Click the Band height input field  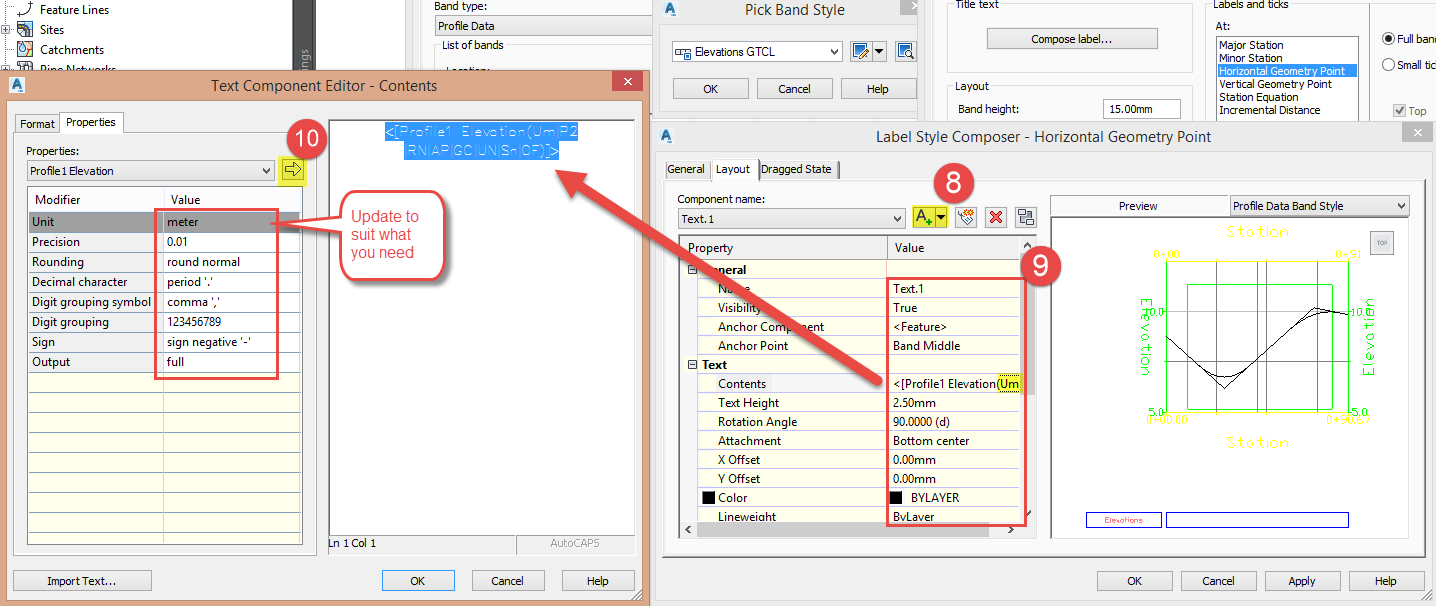click(1142, 109)
